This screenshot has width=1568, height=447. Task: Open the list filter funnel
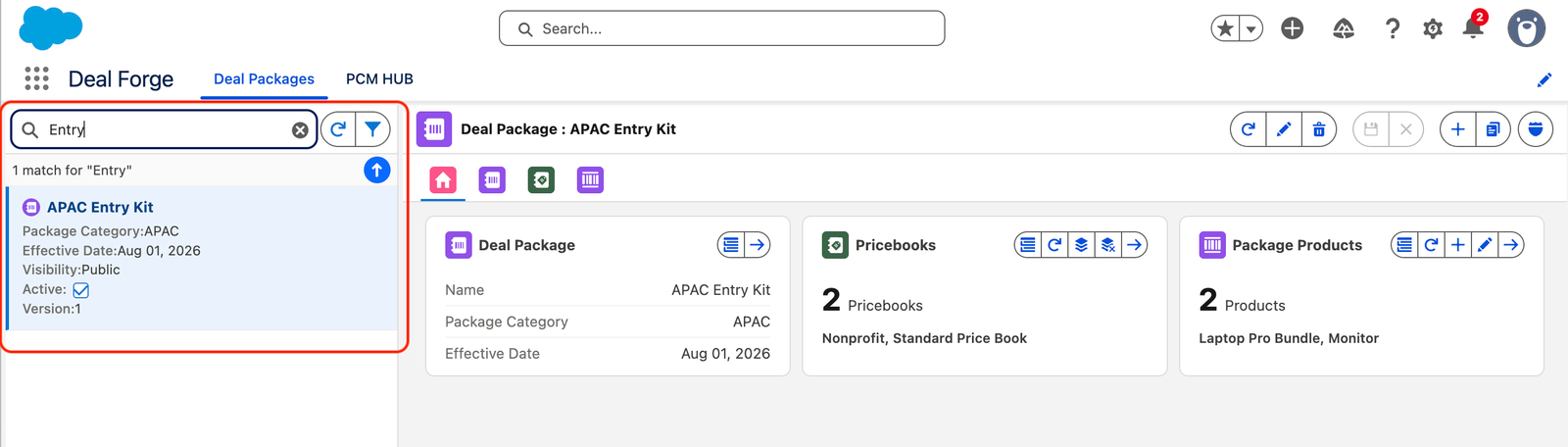tap(372, 129)
